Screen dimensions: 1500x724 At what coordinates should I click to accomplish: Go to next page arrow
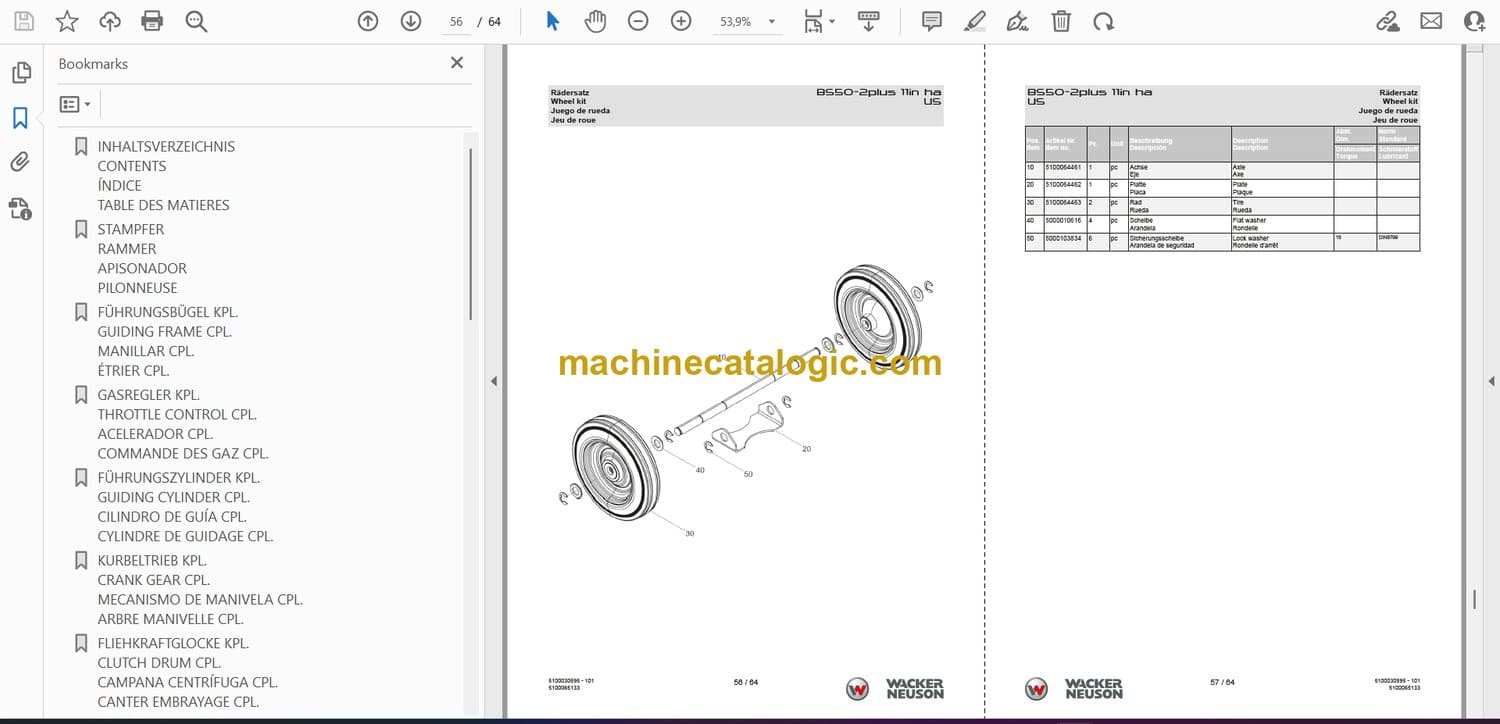(411, 21)
